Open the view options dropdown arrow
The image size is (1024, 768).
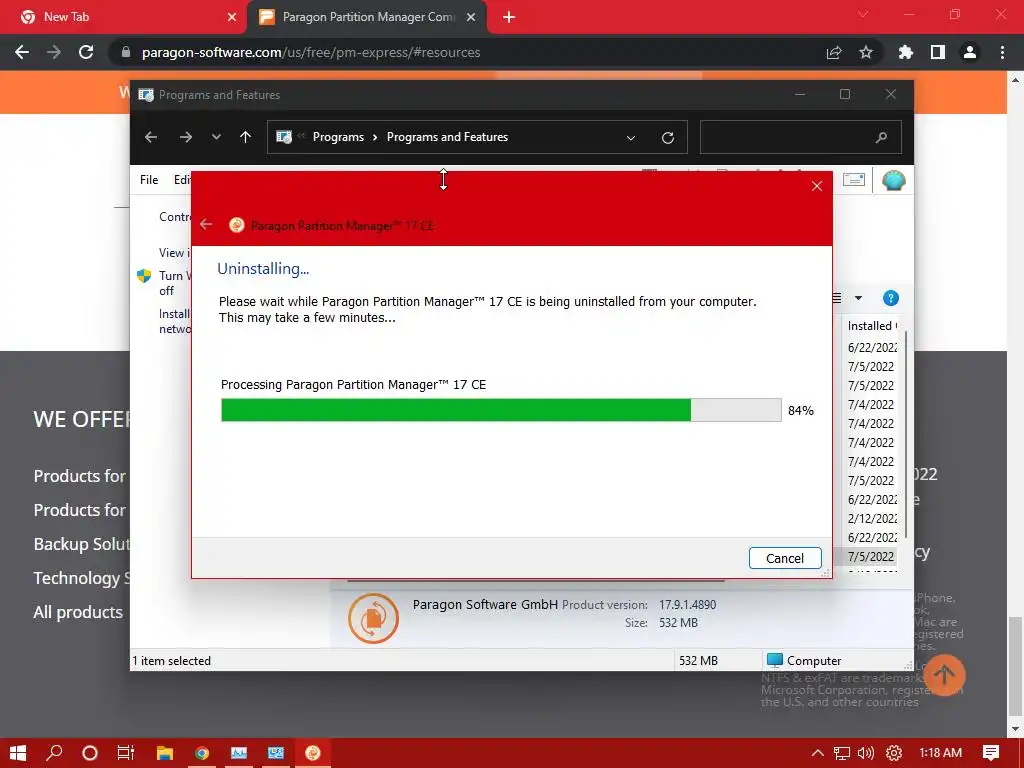point(859,298)
